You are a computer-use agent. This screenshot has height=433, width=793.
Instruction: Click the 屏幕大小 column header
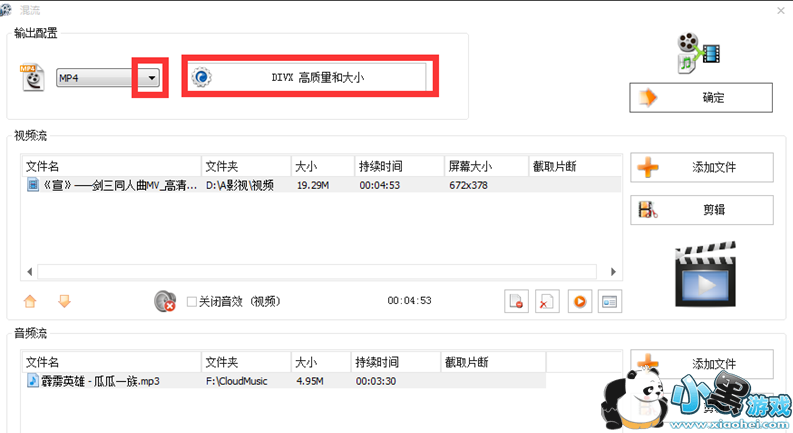tap(487, 166)
